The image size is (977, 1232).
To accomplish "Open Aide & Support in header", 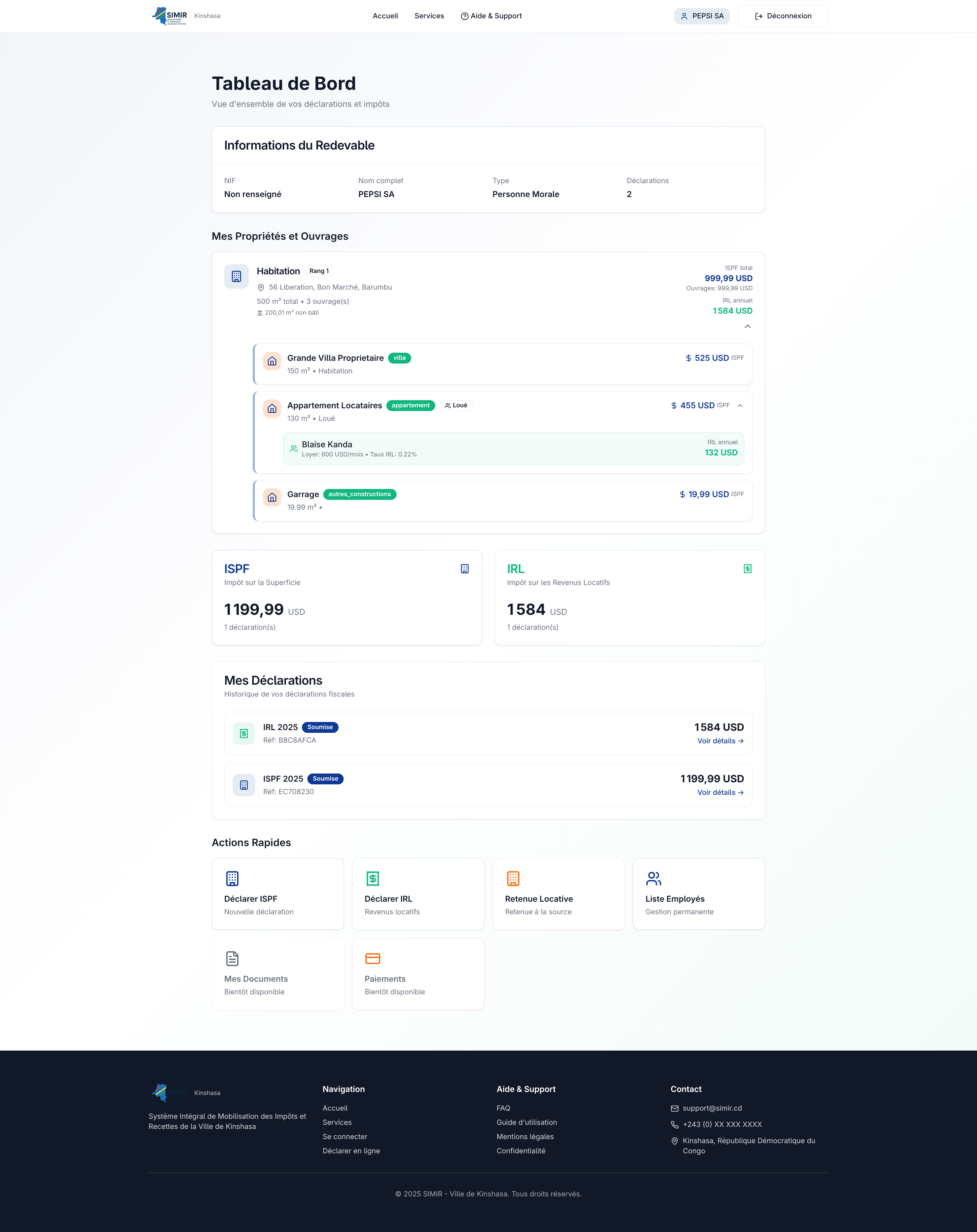I will pos(491,16).
